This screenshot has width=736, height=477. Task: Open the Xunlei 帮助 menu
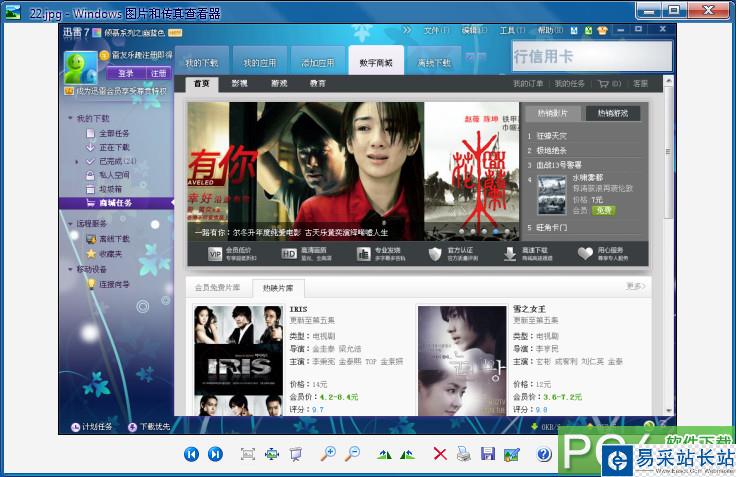click(x=550, y=30)
